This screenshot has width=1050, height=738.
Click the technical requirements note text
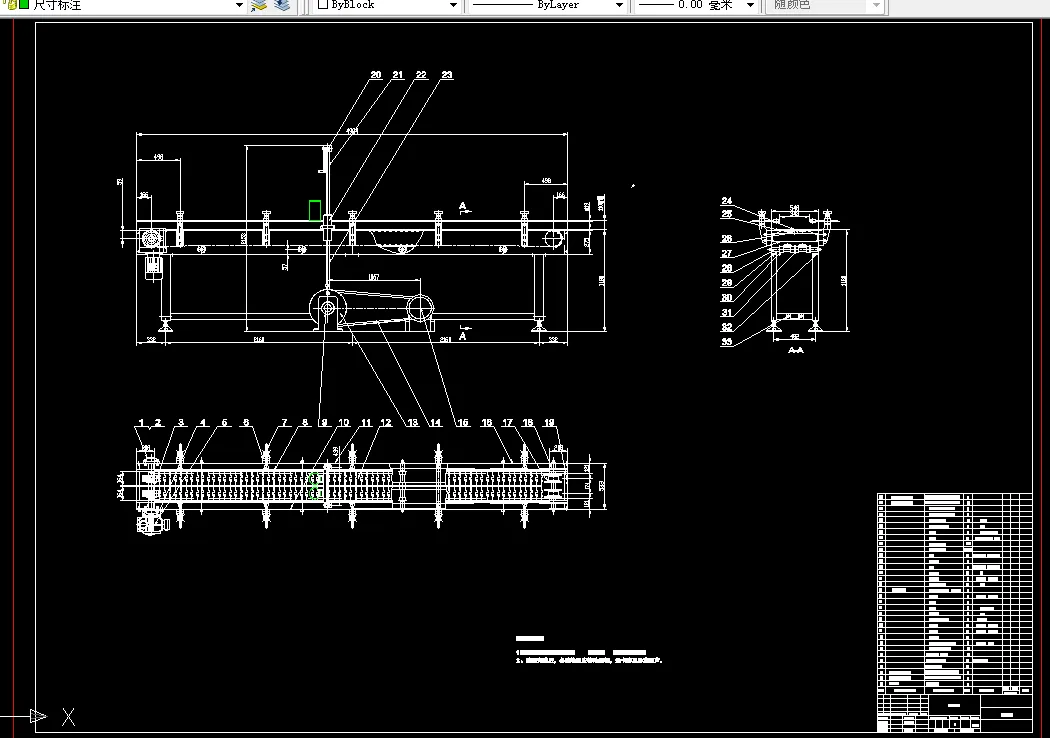coord(589,656)
